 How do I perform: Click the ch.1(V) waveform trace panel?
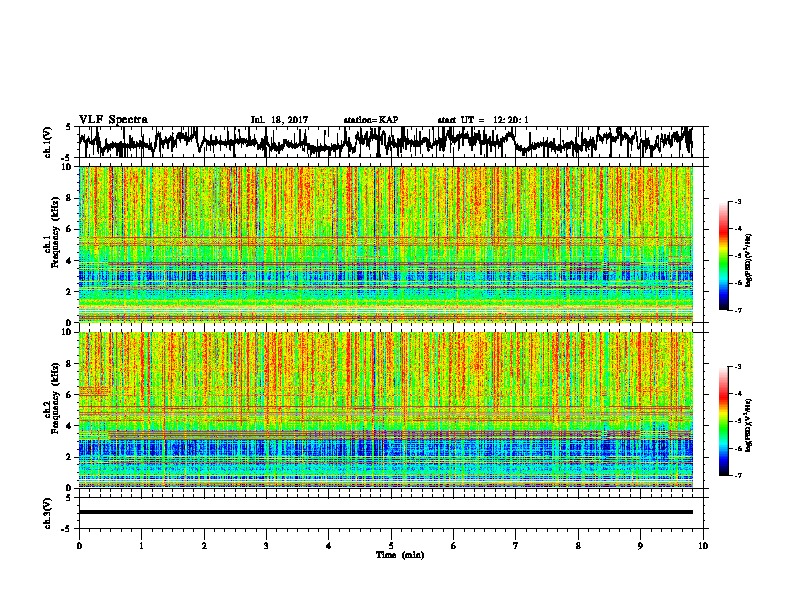[393, 142]
